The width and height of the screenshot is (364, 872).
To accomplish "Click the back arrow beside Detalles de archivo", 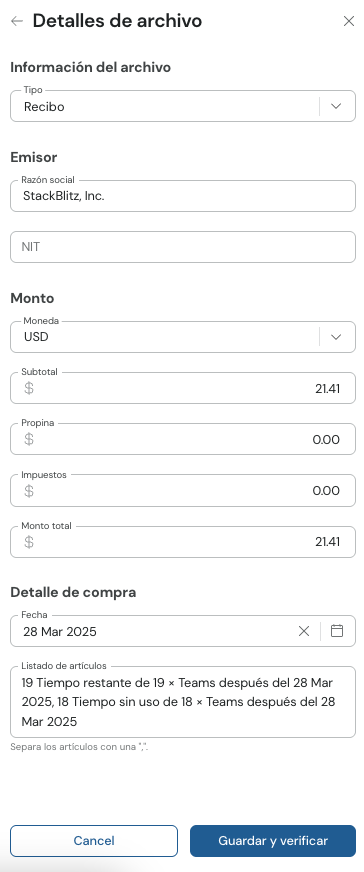I will point(17,21).
